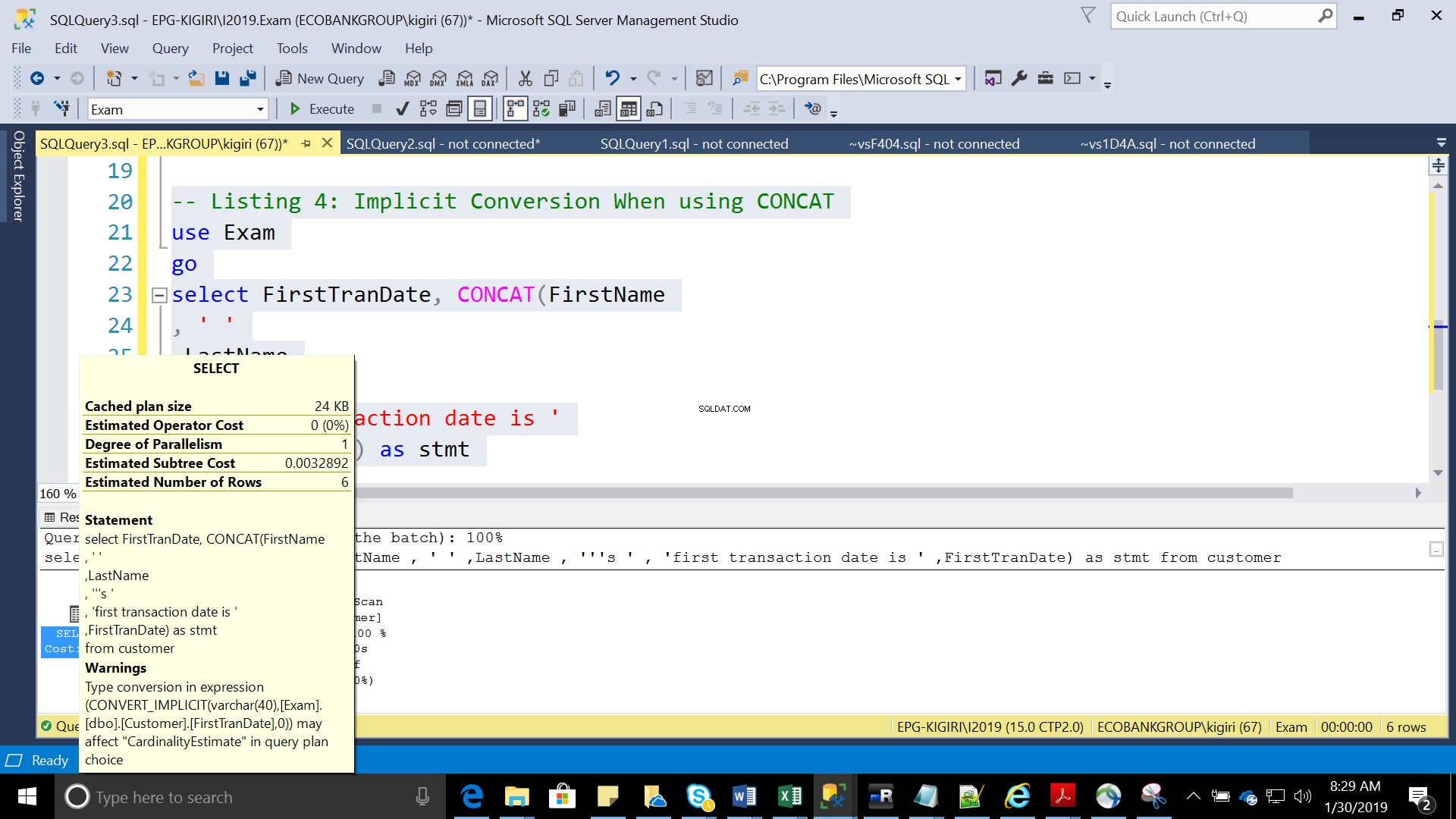Start an Analysis Services DMX query
The width and height of the screenshot is (1456, 819).
439,78
